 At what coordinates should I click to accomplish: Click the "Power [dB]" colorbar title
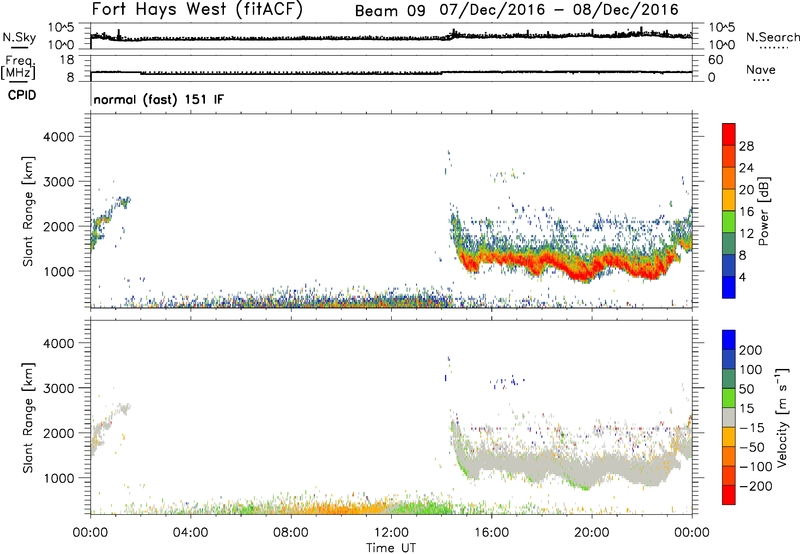pyautogui.click(x=764, y=211)
